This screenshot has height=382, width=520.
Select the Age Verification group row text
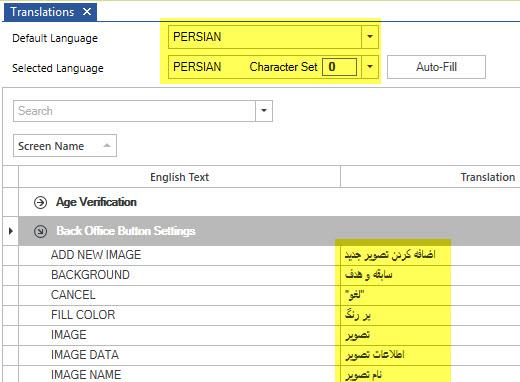tap(96, 202)
